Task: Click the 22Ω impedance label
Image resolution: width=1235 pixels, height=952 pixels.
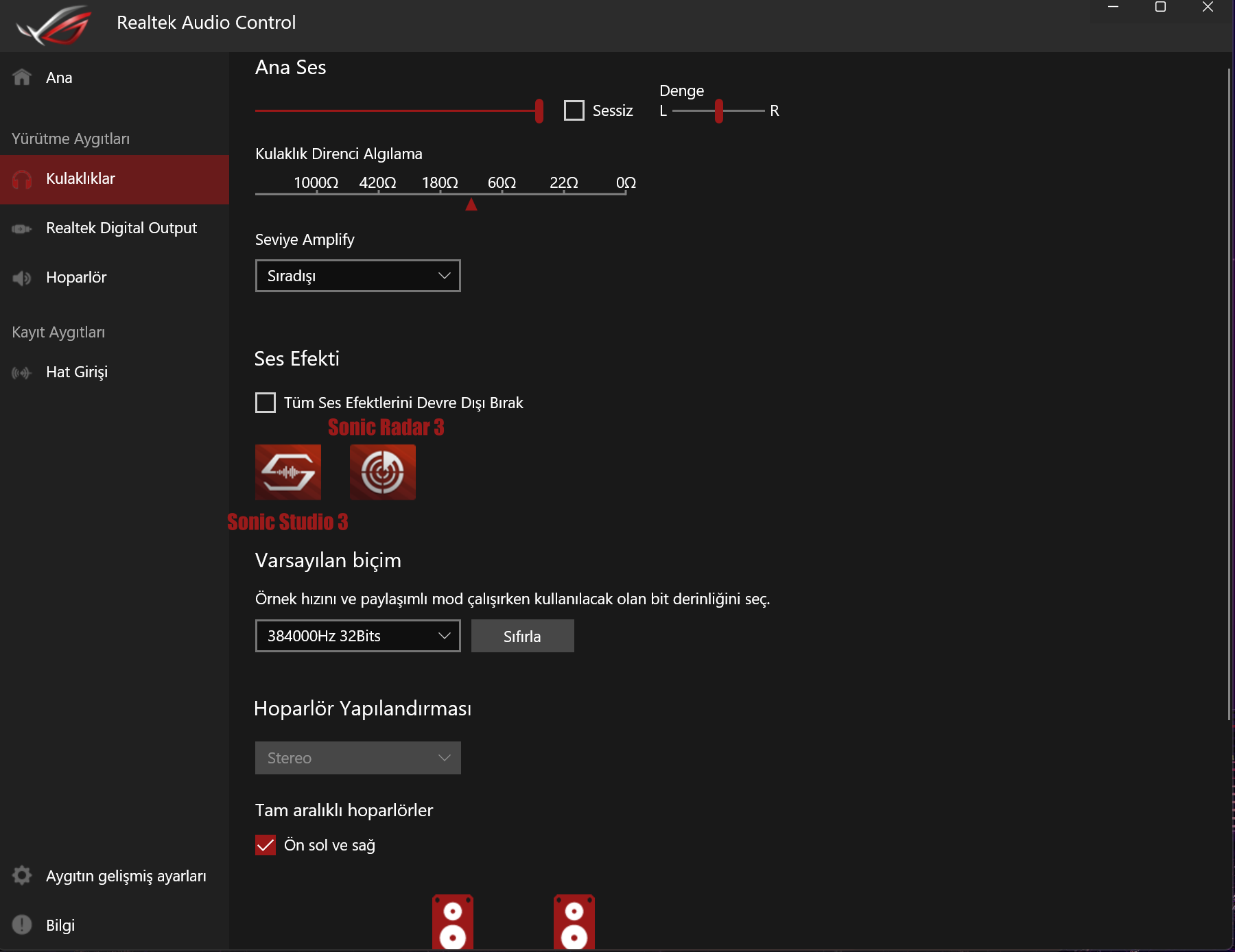Action: click(x=564, y=182)
